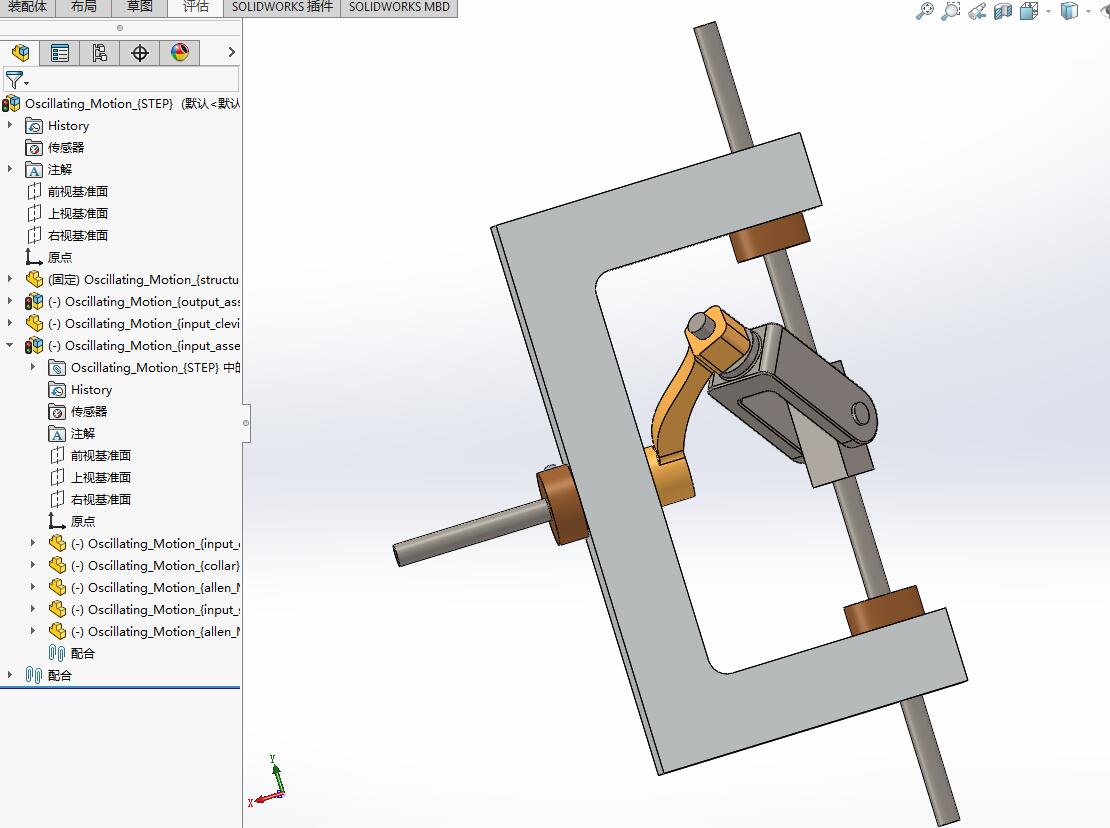The width and height of the screenshot is (1110, 828).
Task: Switch to SOLIDWORKS 插件 tab
Action: point(282,7)
